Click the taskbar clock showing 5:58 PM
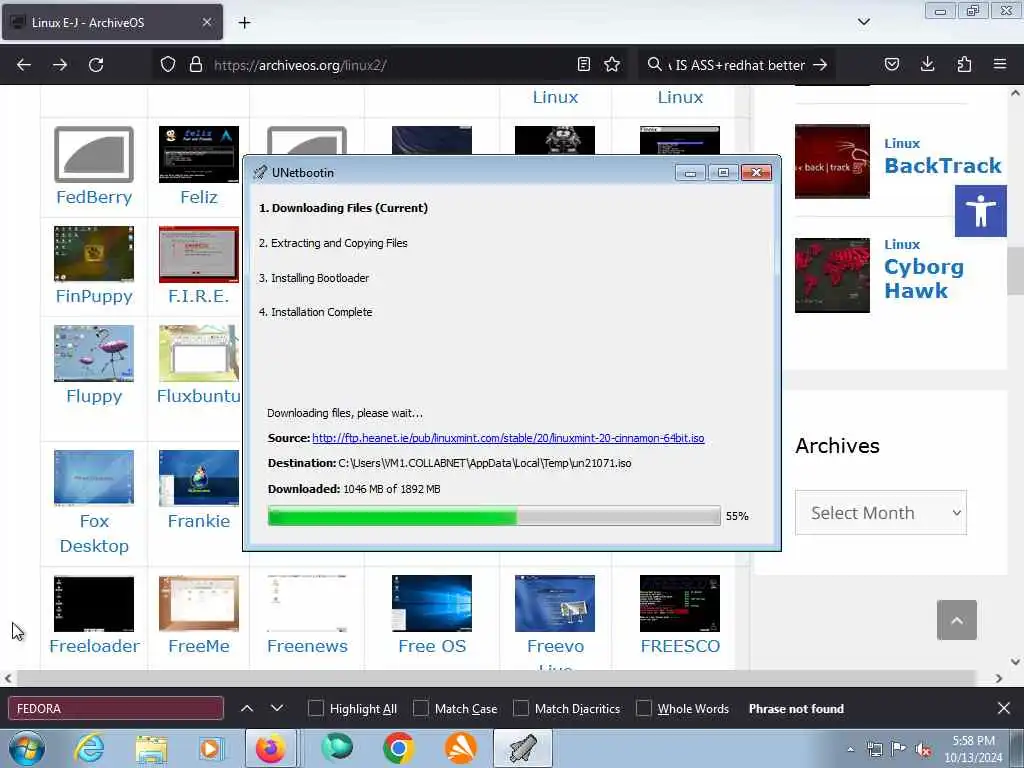The image size is (1024, 768). (973, 749)
